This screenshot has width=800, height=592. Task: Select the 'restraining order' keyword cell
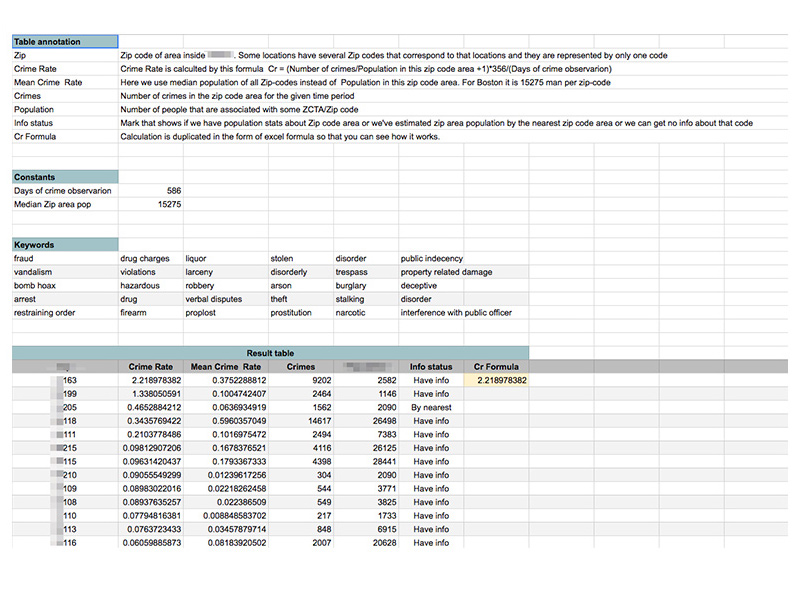(64, 313)
